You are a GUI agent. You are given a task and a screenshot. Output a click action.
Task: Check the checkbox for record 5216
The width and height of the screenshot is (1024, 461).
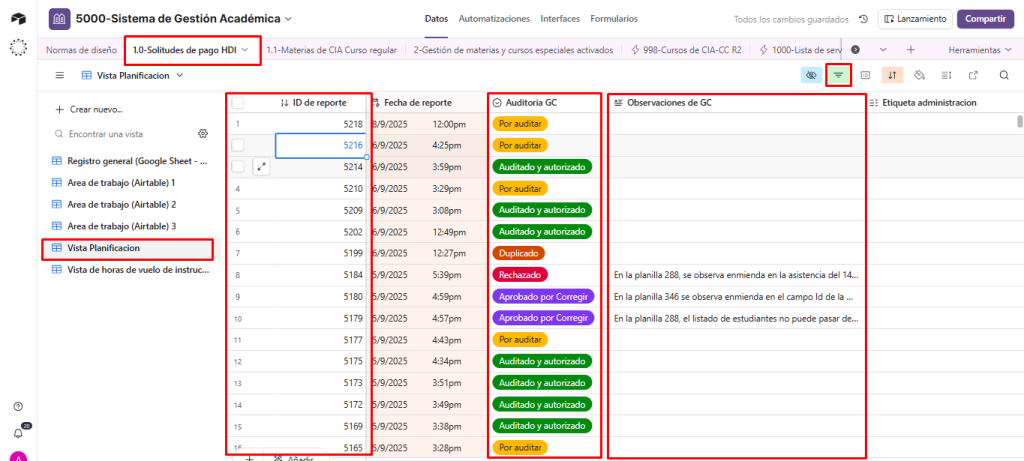(238, 145)
